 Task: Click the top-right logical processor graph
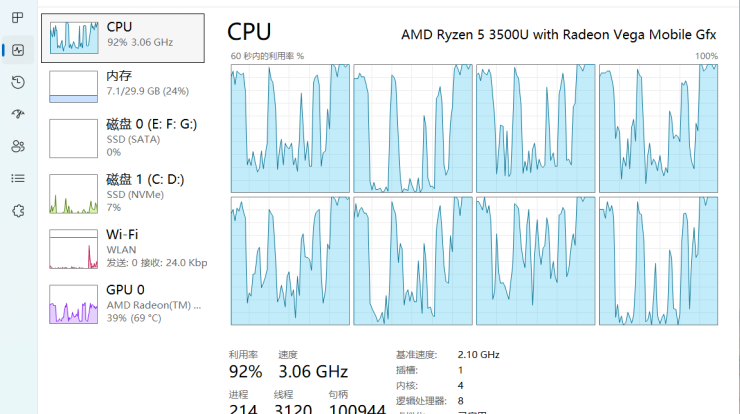[658, 128]
